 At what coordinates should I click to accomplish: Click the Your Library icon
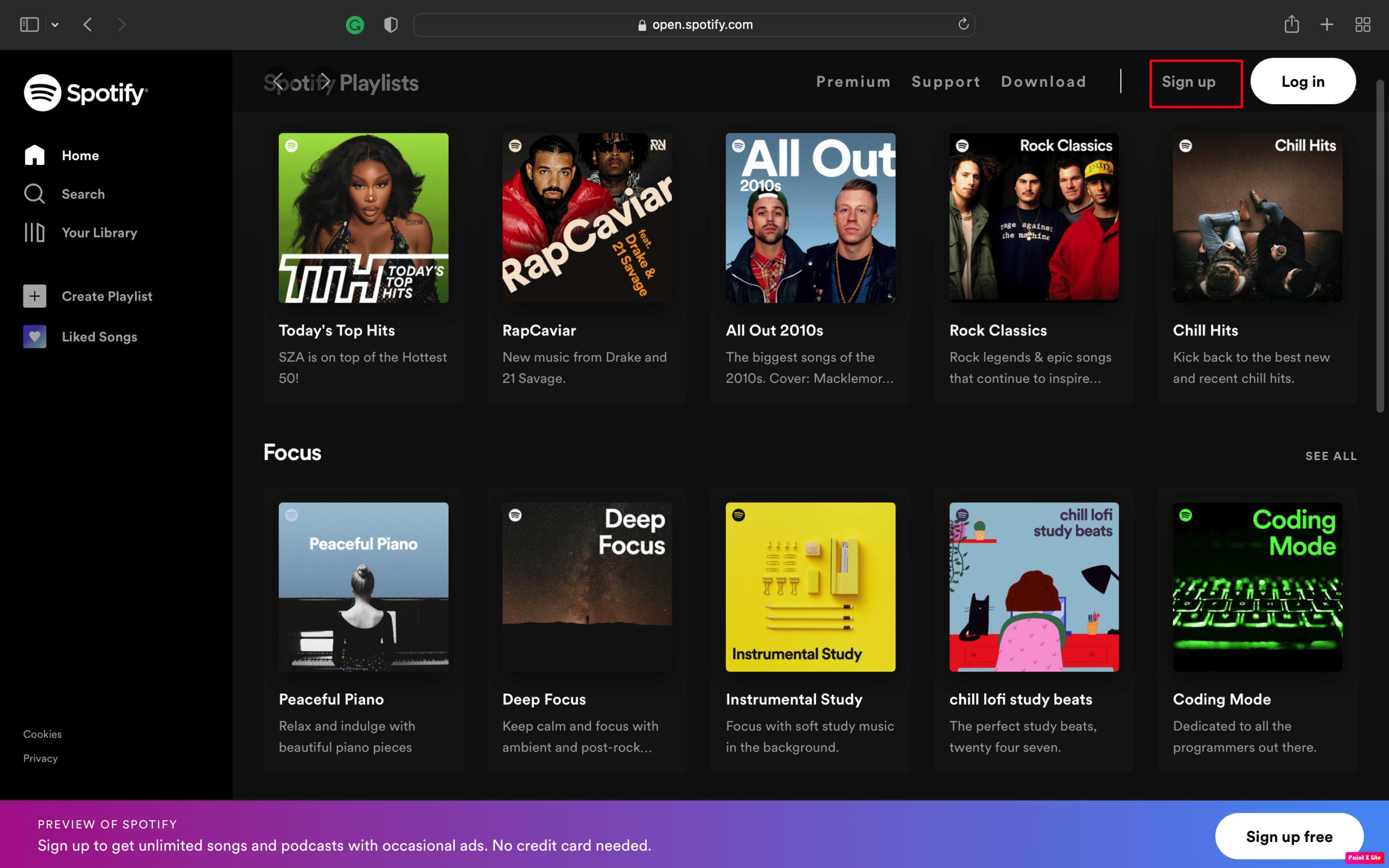click(34, 232)
